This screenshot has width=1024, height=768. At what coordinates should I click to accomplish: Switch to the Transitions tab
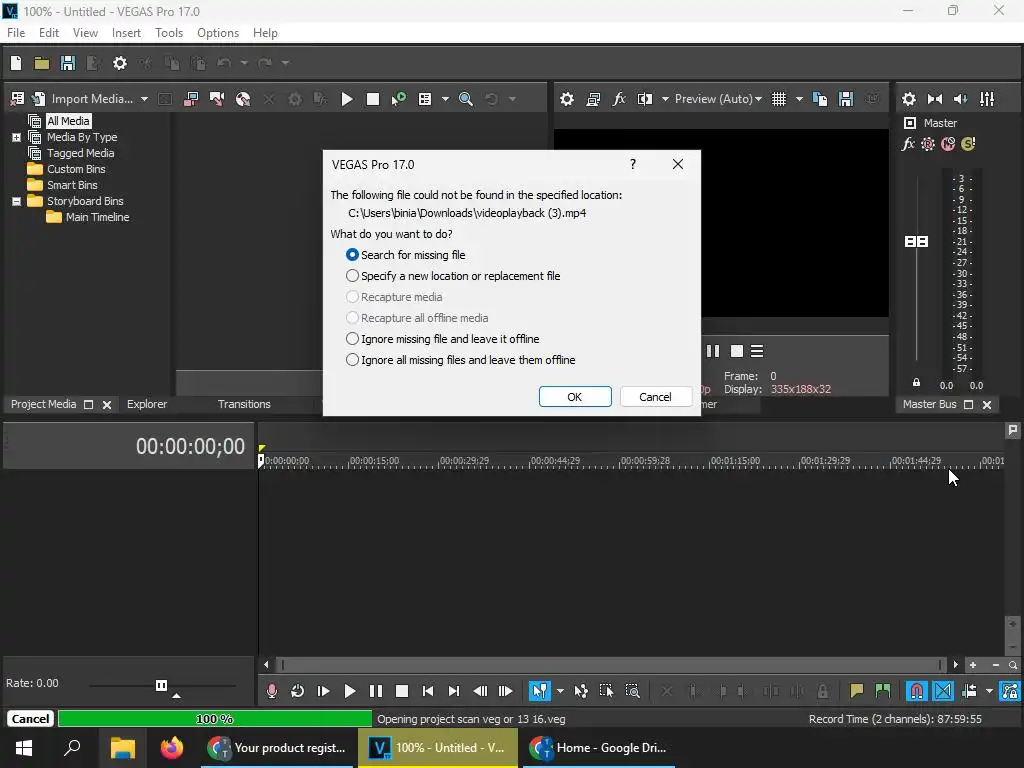click(x=244, y=404)
